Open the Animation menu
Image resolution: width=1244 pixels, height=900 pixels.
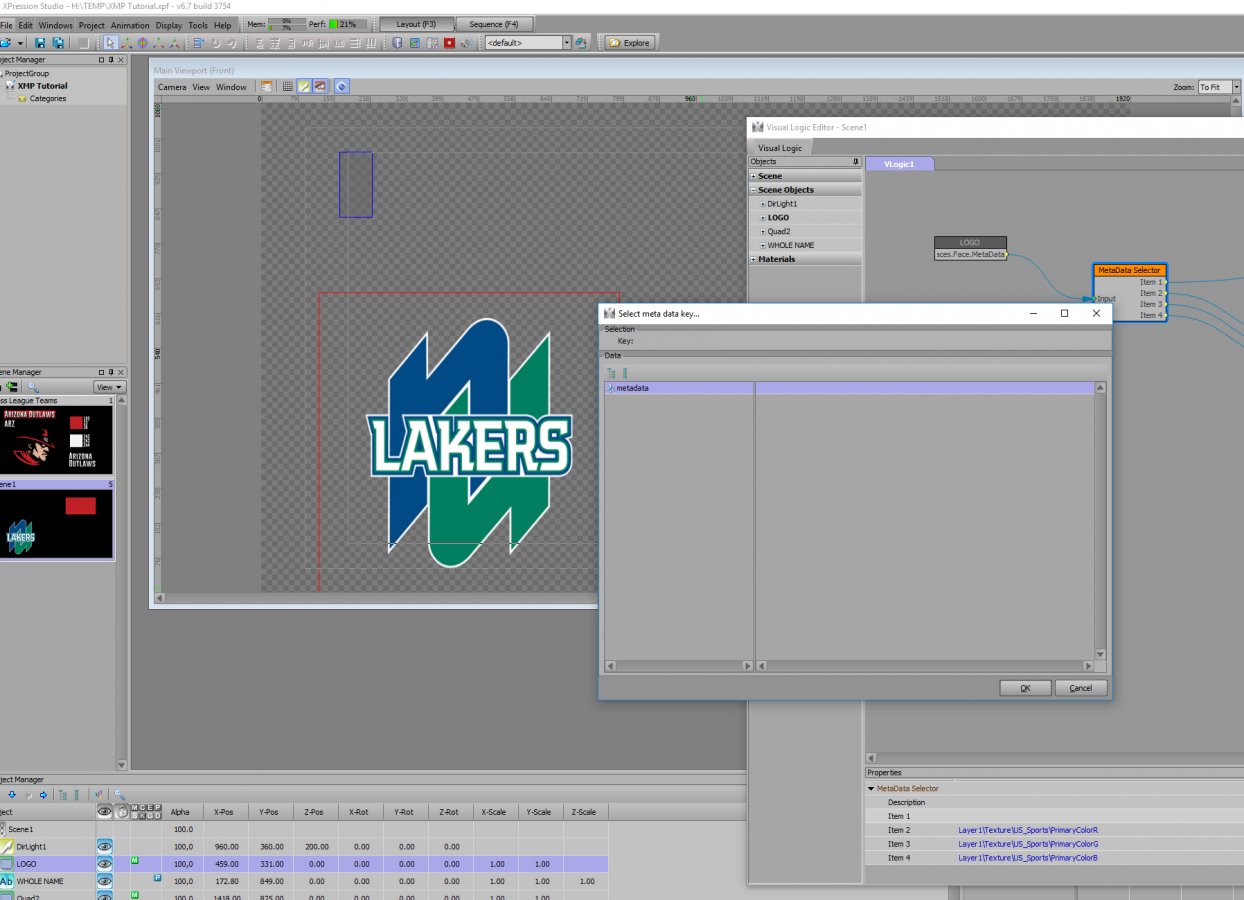point(130,25)
